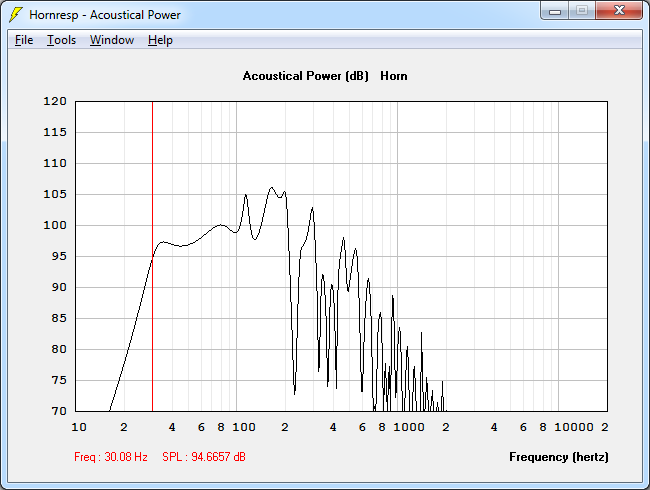Open the Window menu
This screenshot has width=650, height=490.
[112, 40]
